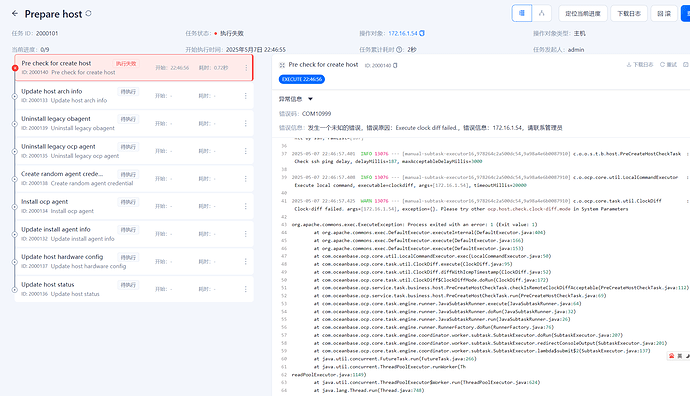Select the Update host arch info subtask

[x=134, y=95]
